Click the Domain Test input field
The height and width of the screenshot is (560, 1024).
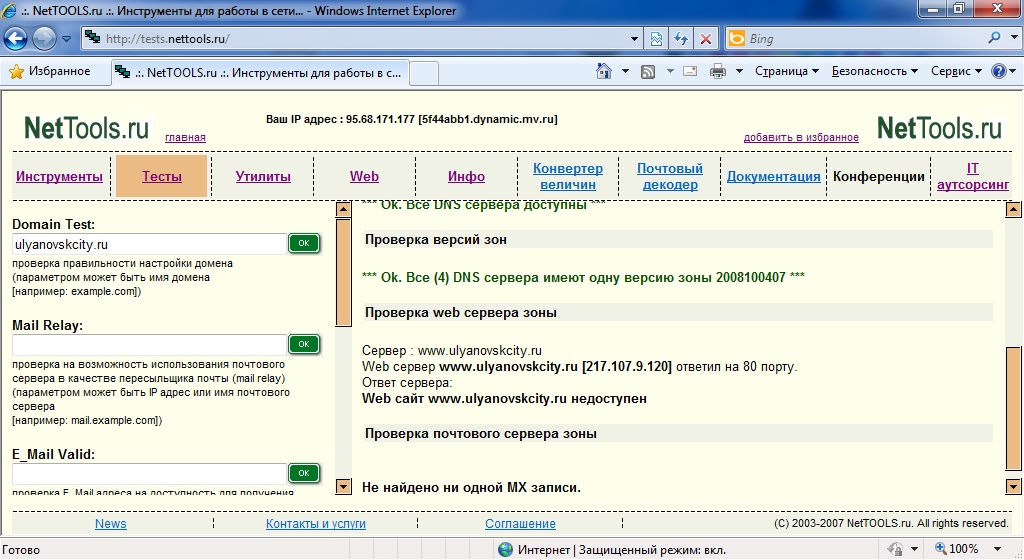point(150,244)
